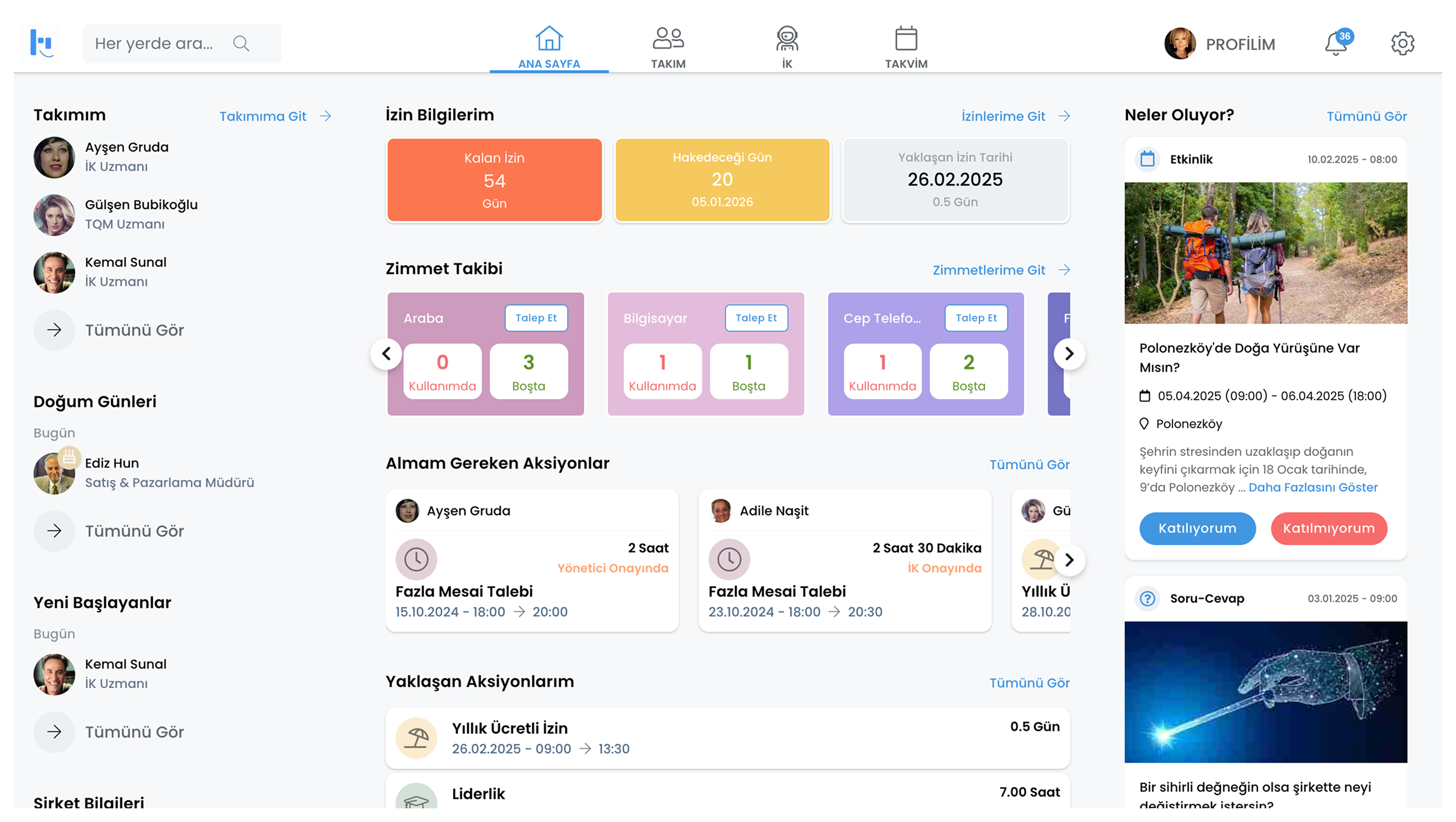The image size is (1456, 822).
Task: Click the search magnifier icon
Action: 241,44
